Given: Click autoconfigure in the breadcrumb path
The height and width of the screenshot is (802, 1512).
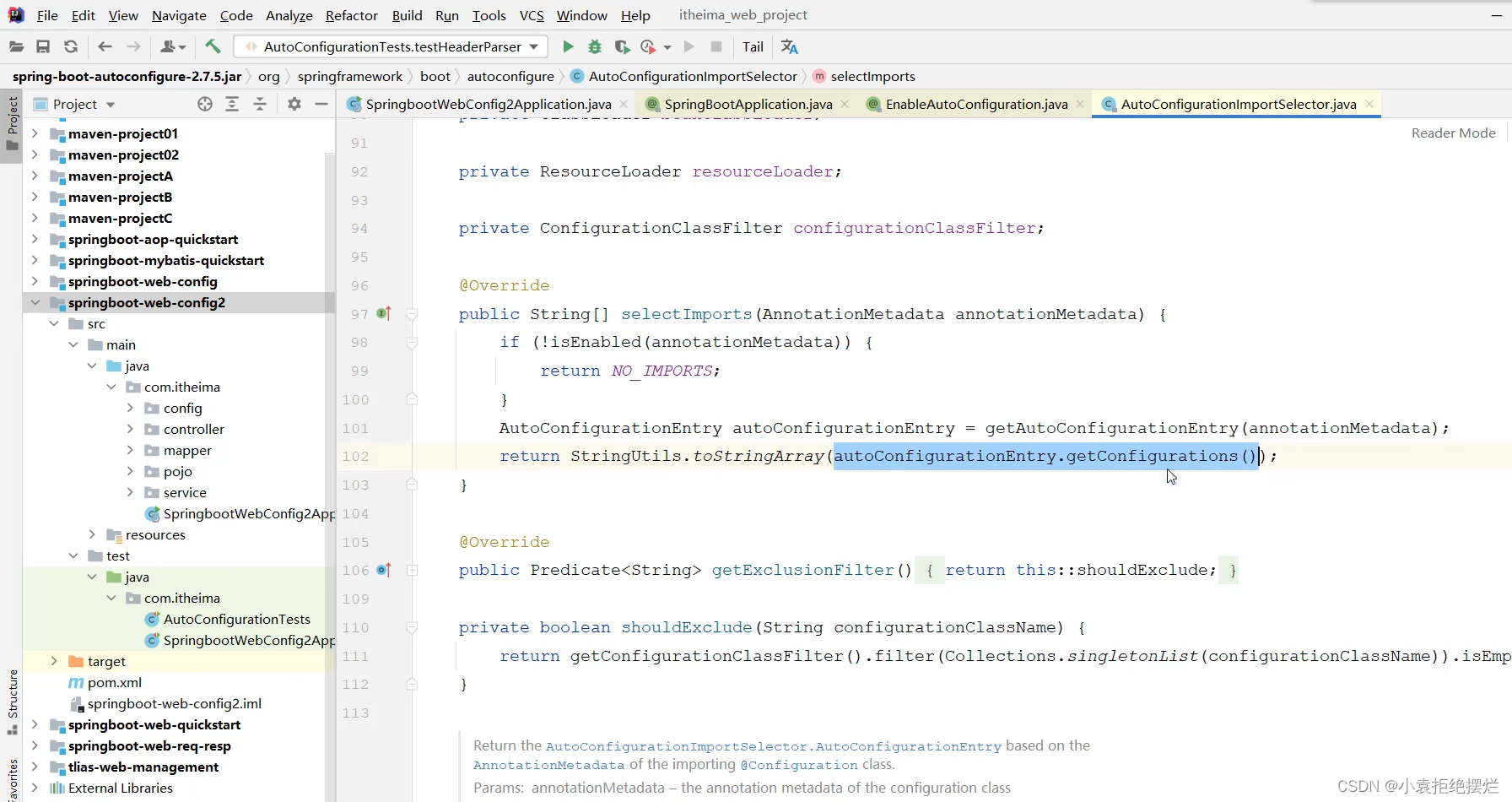Looking at the screenshot, I should click(x=510, y=76).
